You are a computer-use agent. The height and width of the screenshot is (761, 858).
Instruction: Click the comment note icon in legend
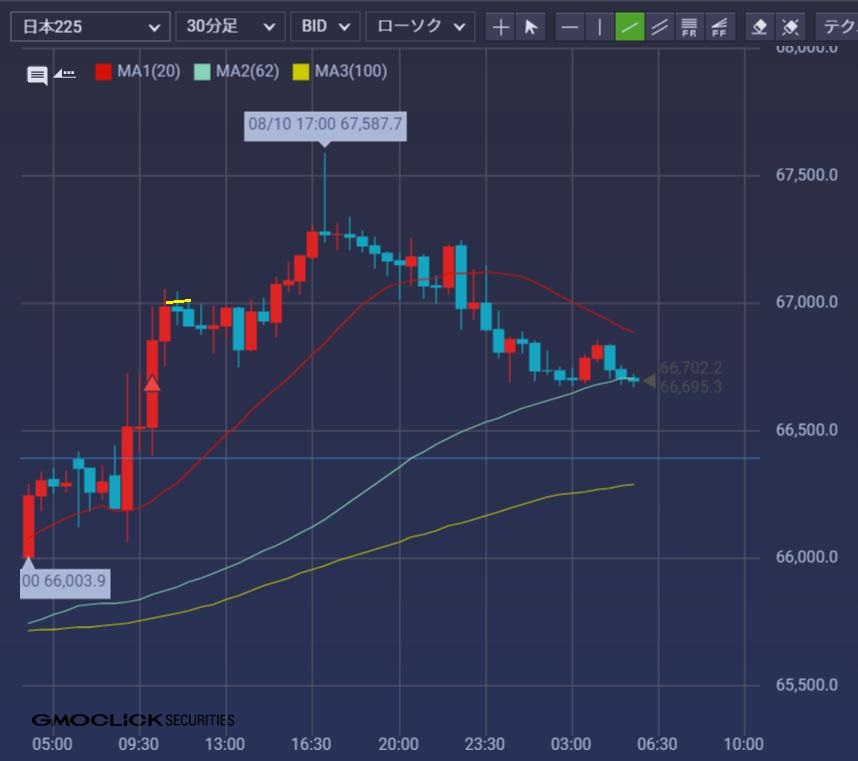coord(37,75)
